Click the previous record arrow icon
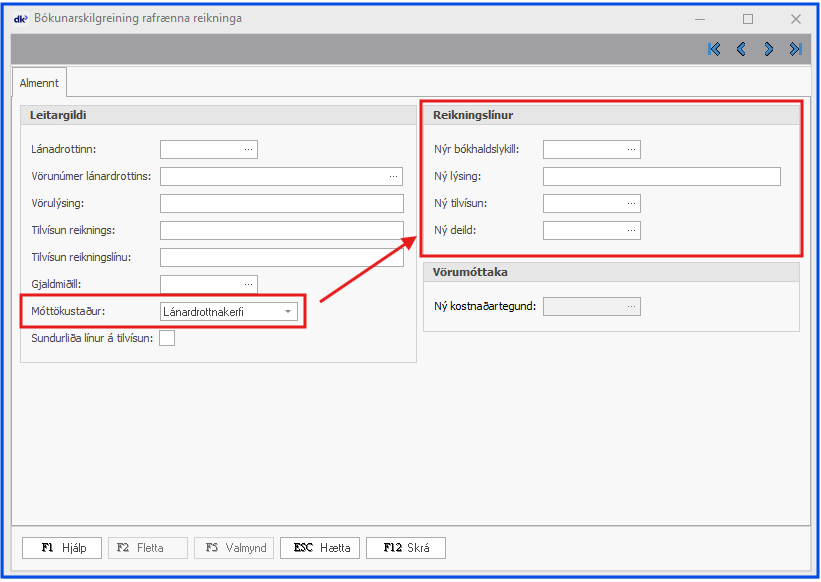This screenshot has height=582, width=821. click(x=741, y=49)
